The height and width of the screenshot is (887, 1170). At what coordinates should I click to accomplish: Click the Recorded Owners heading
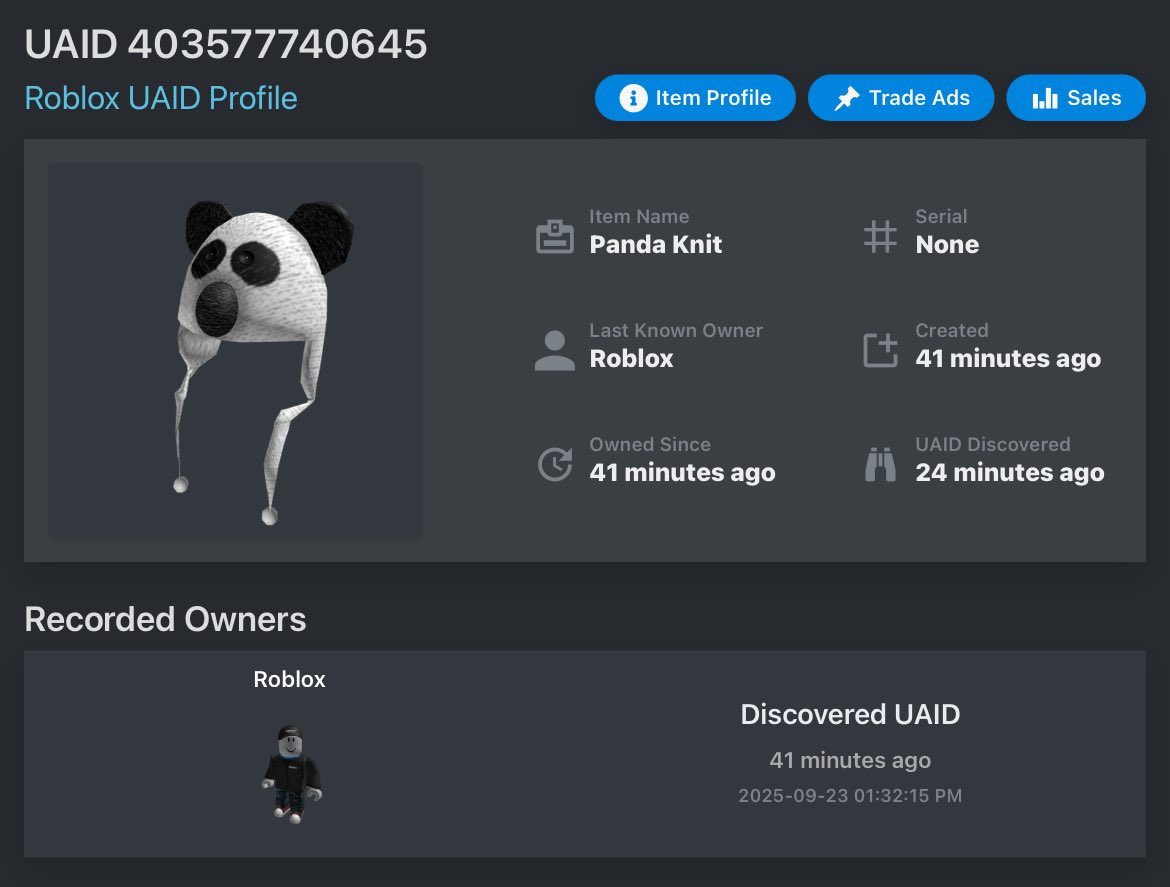(x=166, y=619)
